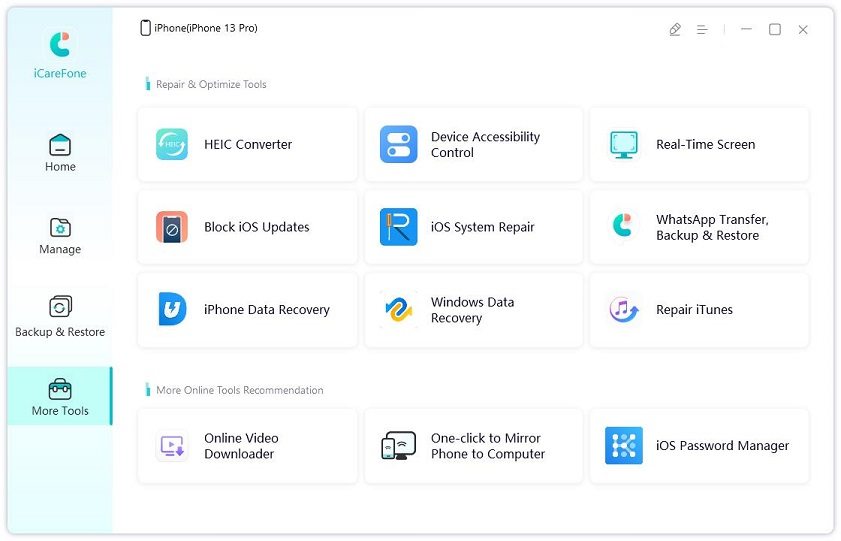
Task: Click the iOS Password Manager icon
Action: 624,446
